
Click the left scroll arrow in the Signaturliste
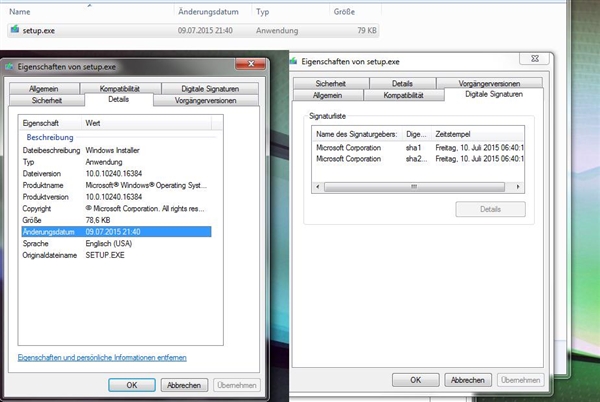point(317,186)
